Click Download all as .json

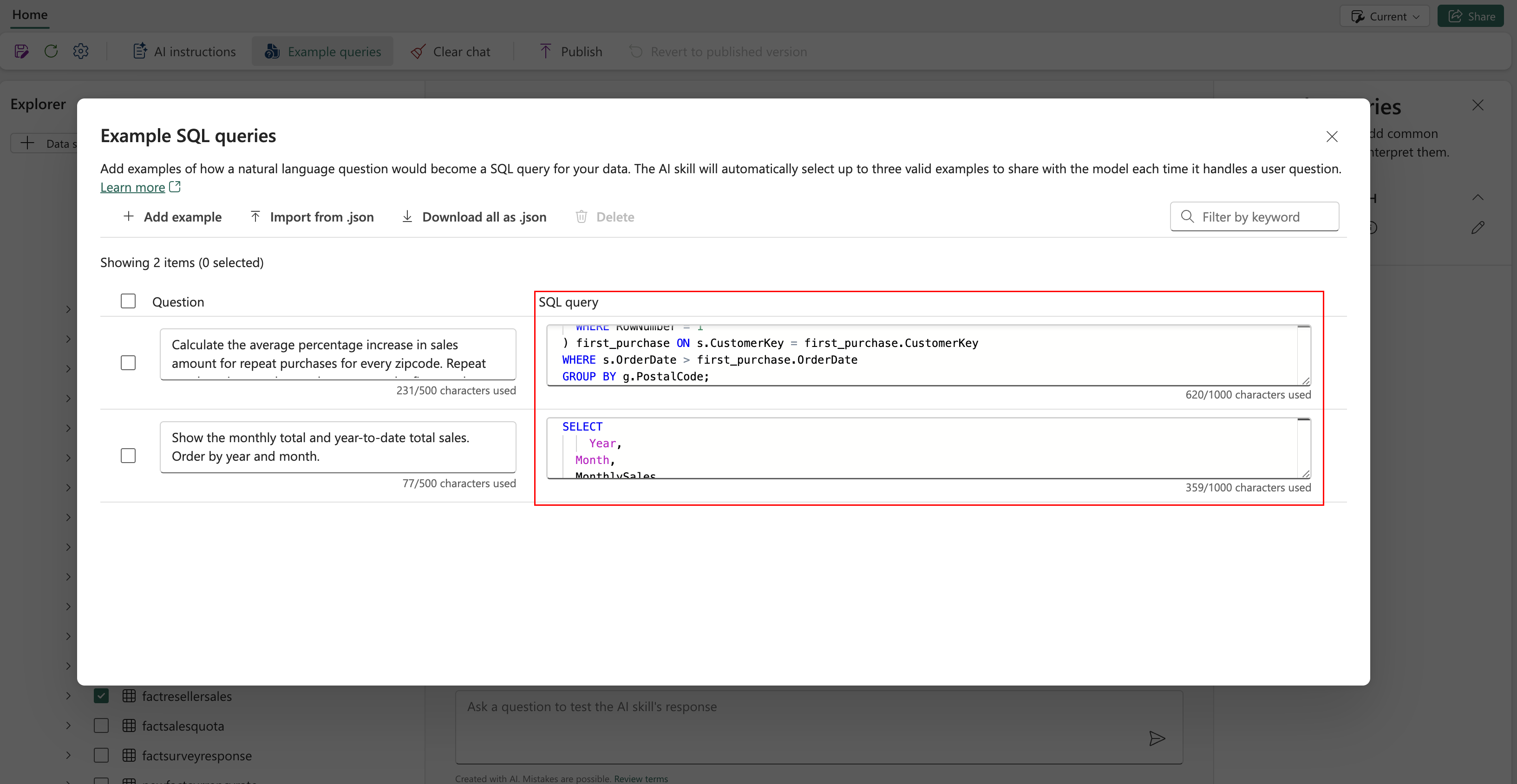click(474, 217)
